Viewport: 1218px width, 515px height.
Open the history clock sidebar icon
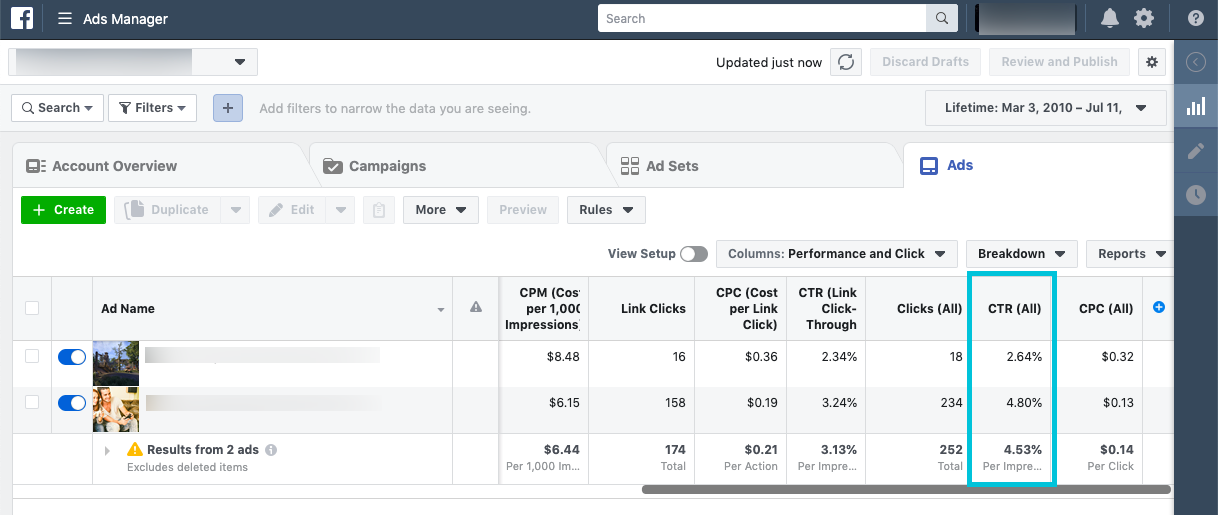coord(1195,195)
